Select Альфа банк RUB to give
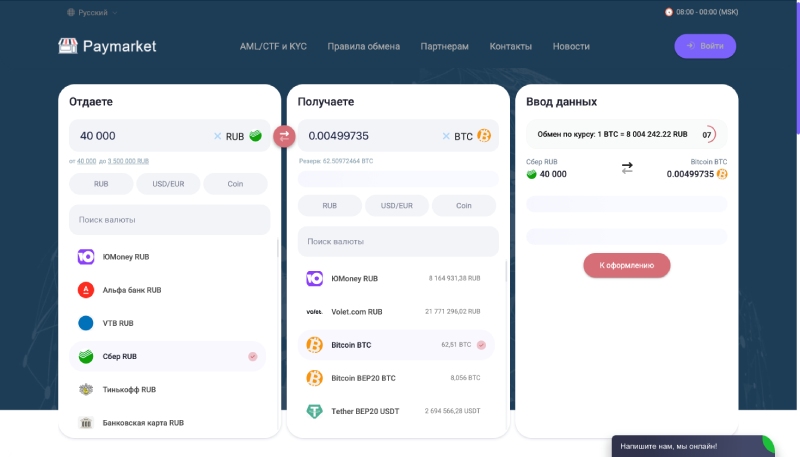Screen dimensions: 800x457 point(167,290)
